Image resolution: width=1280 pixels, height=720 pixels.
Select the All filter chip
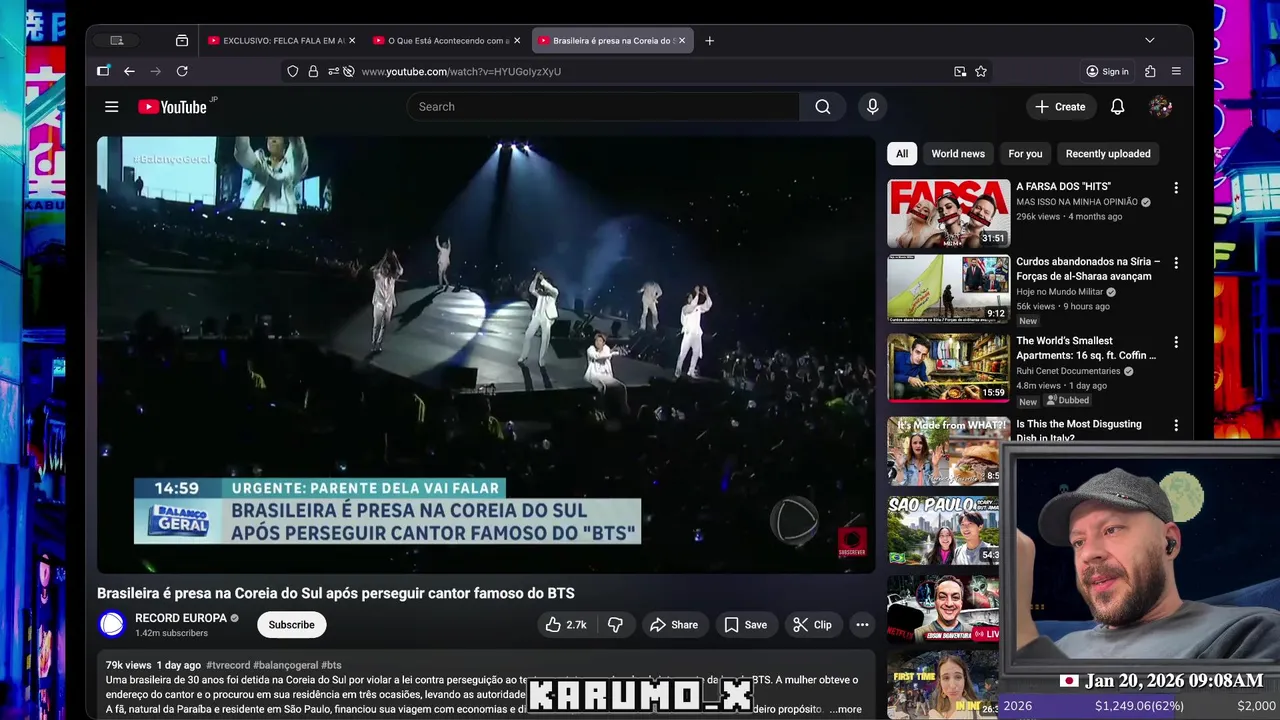[x=902, y=154]
